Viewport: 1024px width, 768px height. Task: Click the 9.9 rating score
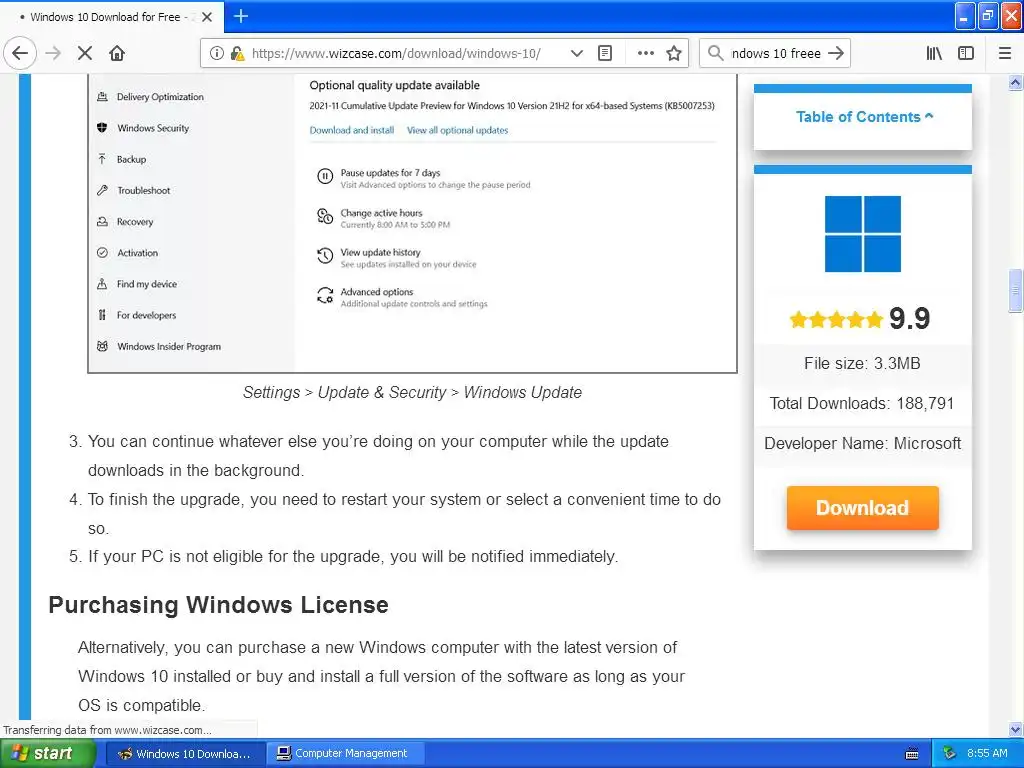[909, 319]
